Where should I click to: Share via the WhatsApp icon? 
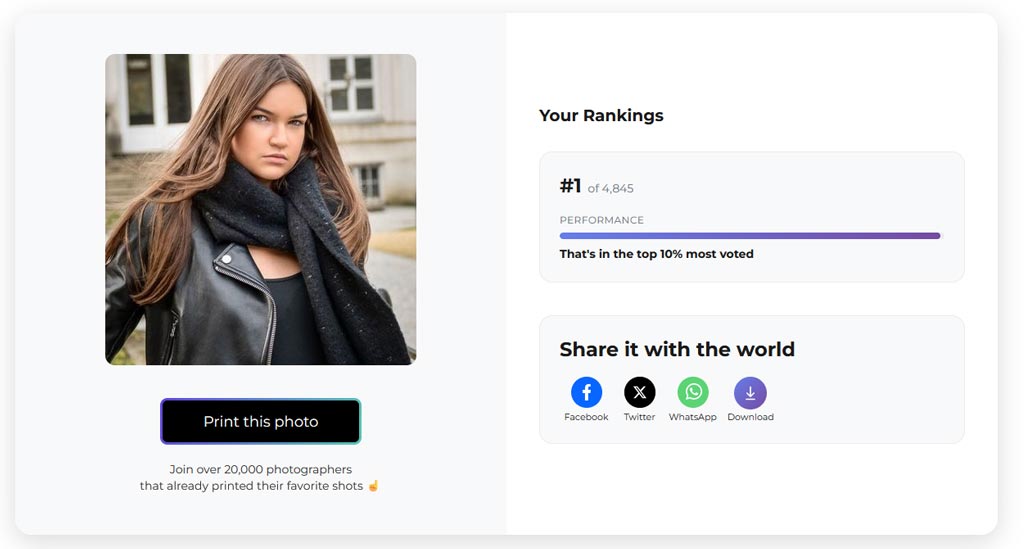point(693,392)
